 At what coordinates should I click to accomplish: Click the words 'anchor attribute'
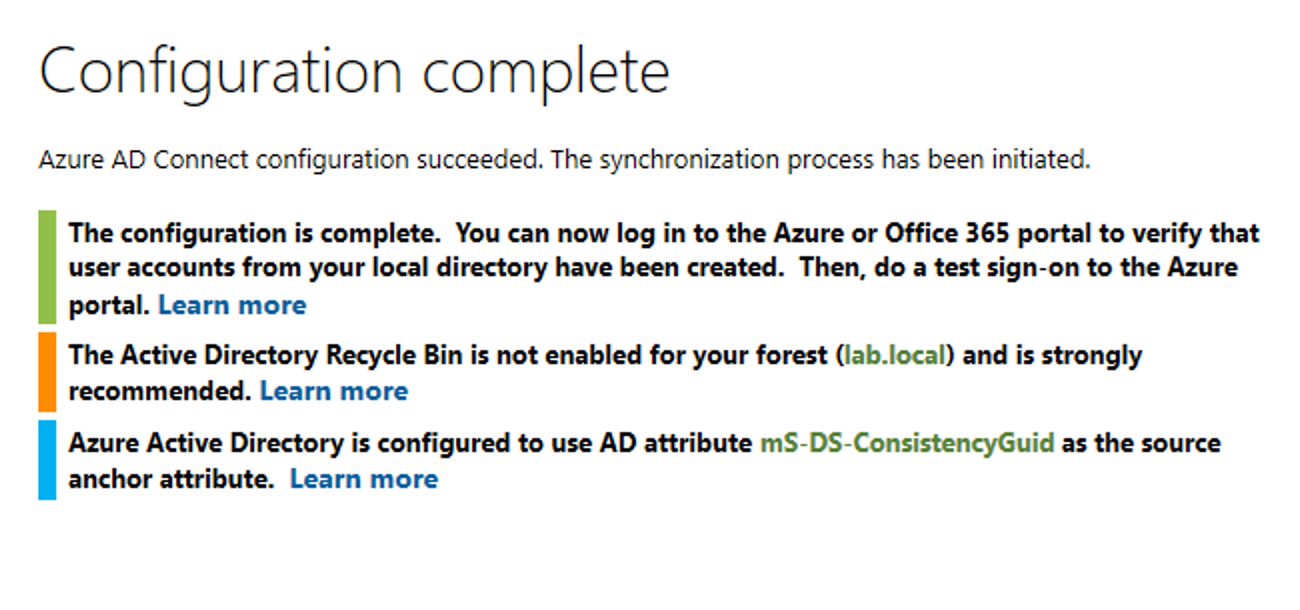[171, 479]
